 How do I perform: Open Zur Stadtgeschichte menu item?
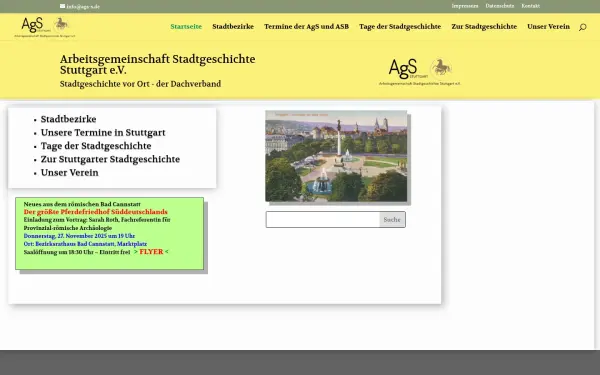[x=484, y=26]
